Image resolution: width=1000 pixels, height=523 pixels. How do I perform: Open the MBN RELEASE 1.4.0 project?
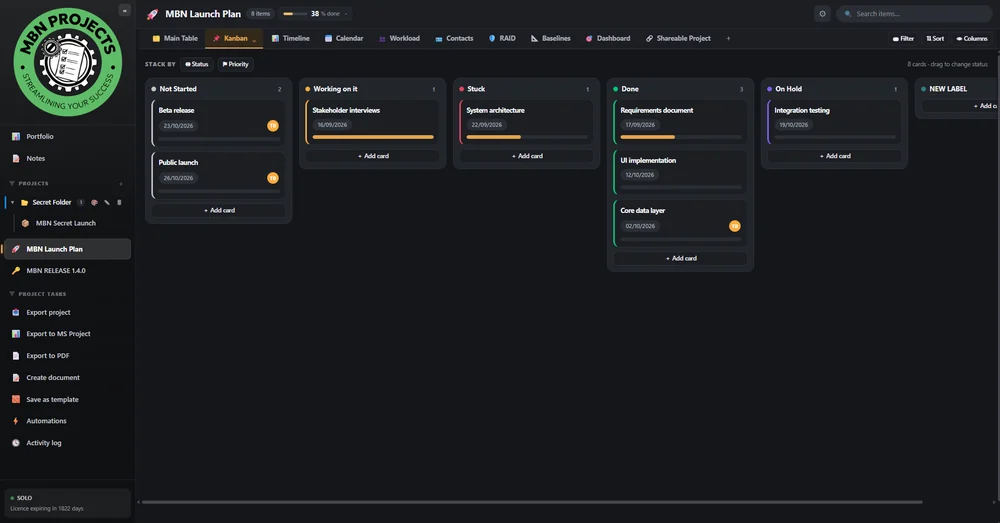pos(55,270)
